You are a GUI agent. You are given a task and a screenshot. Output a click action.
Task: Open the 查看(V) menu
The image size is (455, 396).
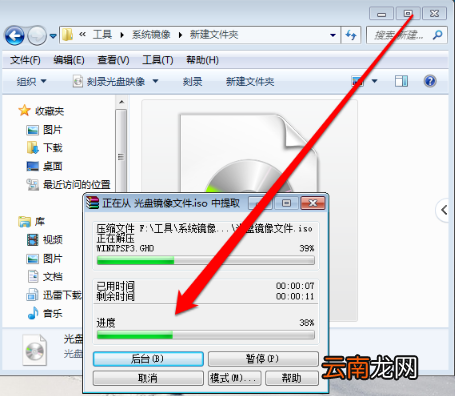tap(113, 60)
